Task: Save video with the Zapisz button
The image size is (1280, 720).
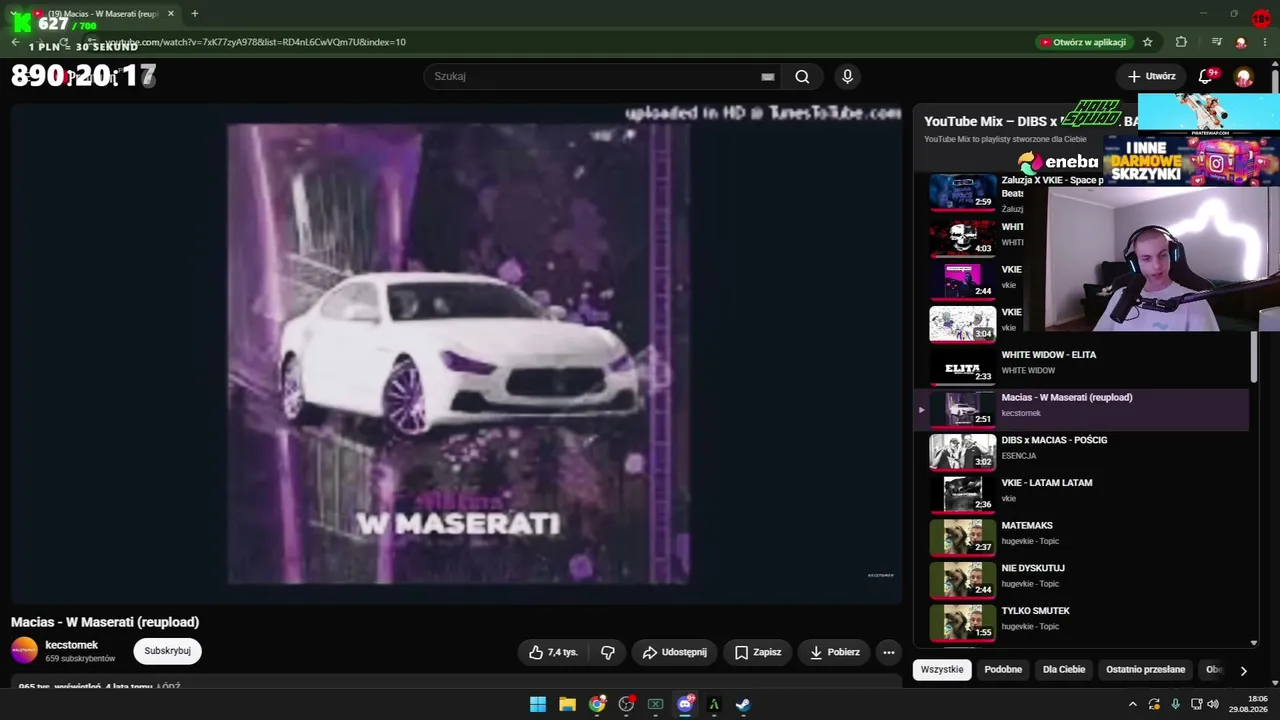Action: pyautogui.click(x=757, y=652)
